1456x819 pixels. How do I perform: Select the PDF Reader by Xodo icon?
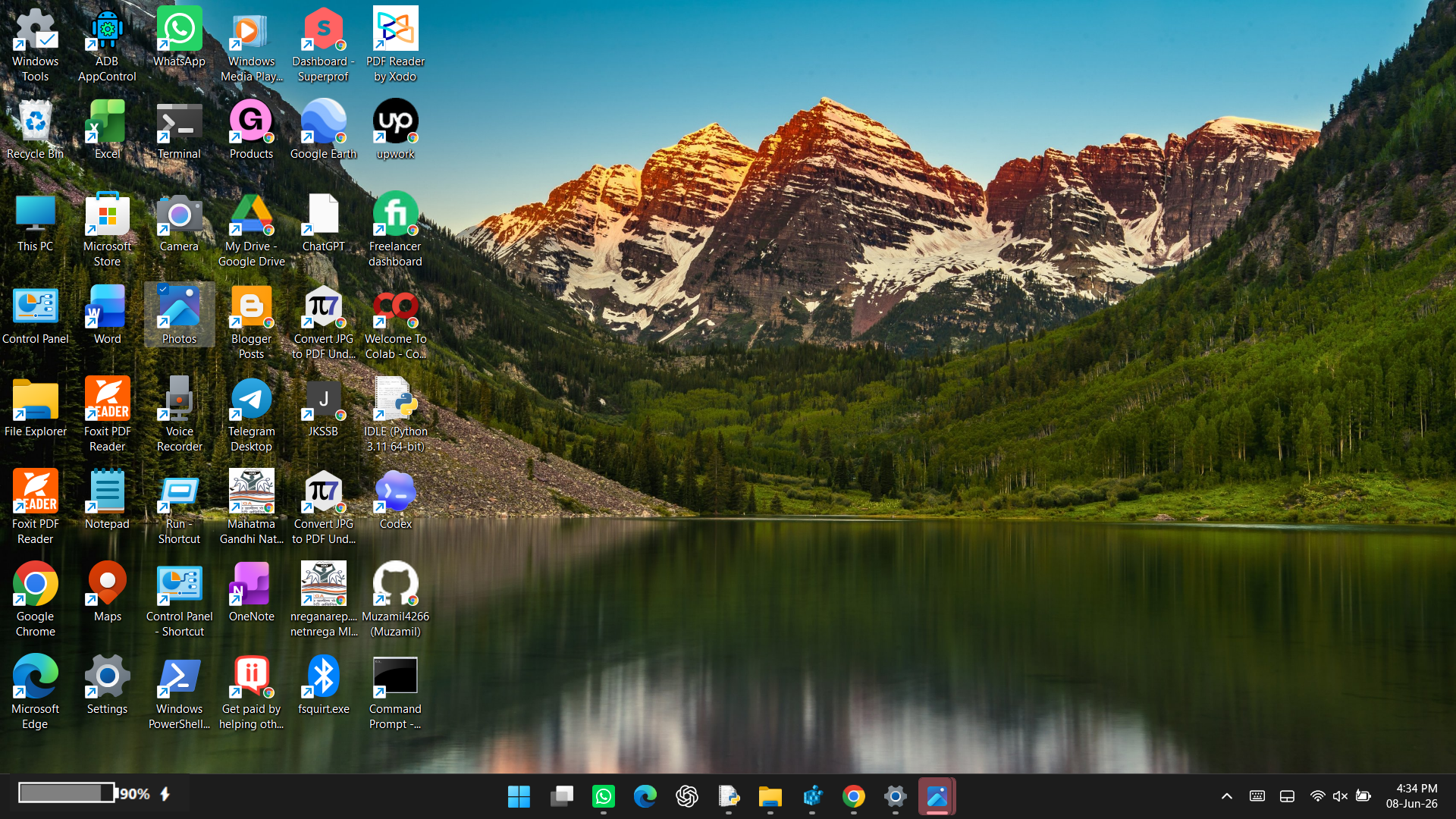pos(395,45)
